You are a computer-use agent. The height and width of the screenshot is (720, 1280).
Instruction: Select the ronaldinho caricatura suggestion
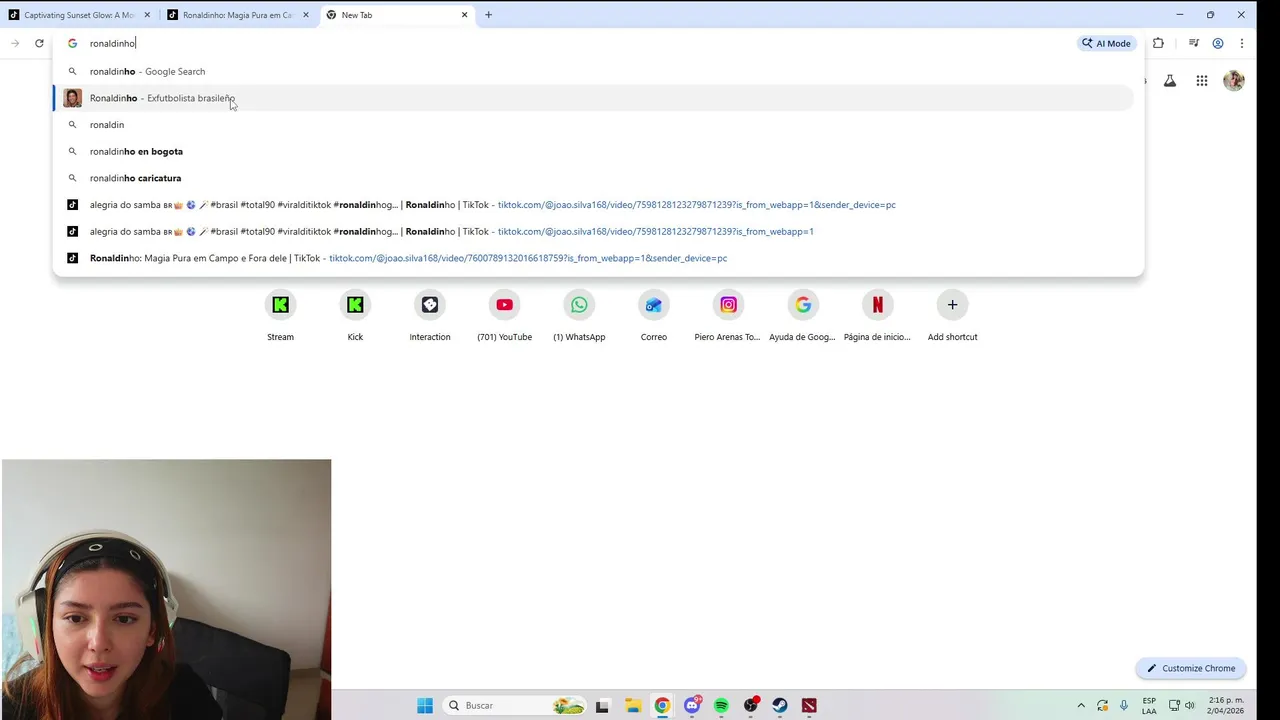(593, 178)
